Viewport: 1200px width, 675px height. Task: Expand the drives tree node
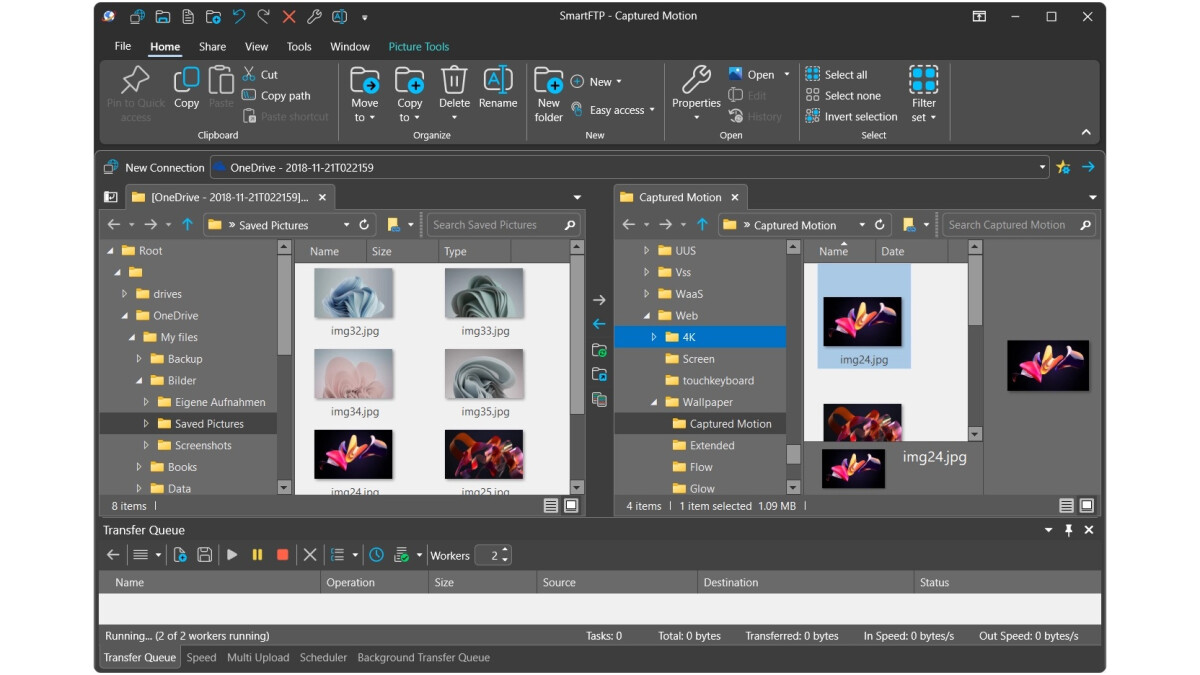[x=125, y=294]
